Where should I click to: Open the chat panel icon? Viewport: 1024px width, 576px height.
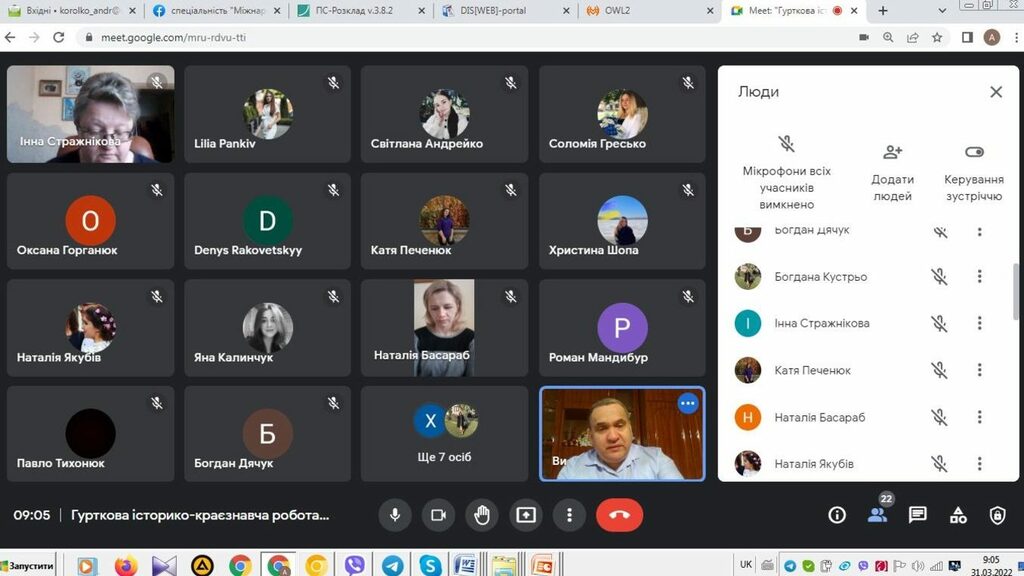(917, 515)
